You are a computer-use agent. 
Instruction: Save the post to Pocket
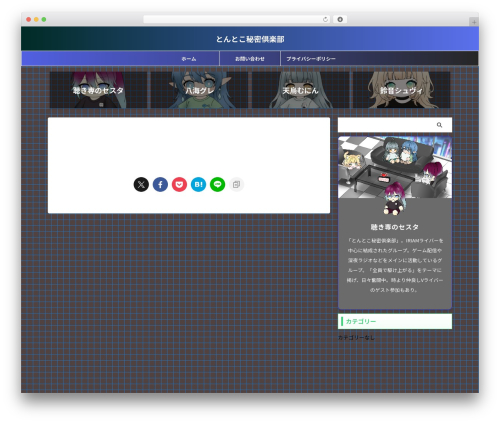[179, 184]
